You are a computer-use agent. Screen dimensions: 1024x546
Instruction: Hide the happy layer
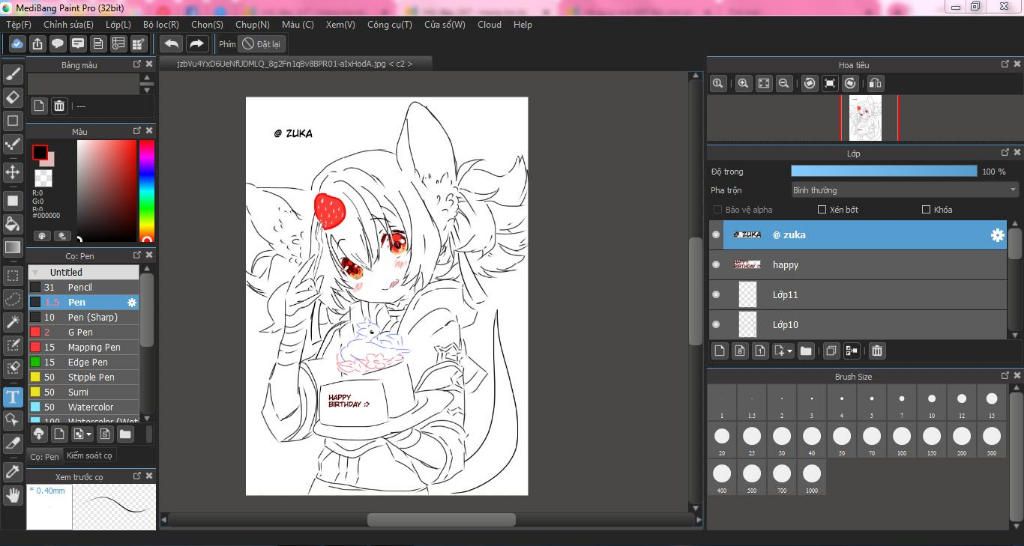click(716, 265)
